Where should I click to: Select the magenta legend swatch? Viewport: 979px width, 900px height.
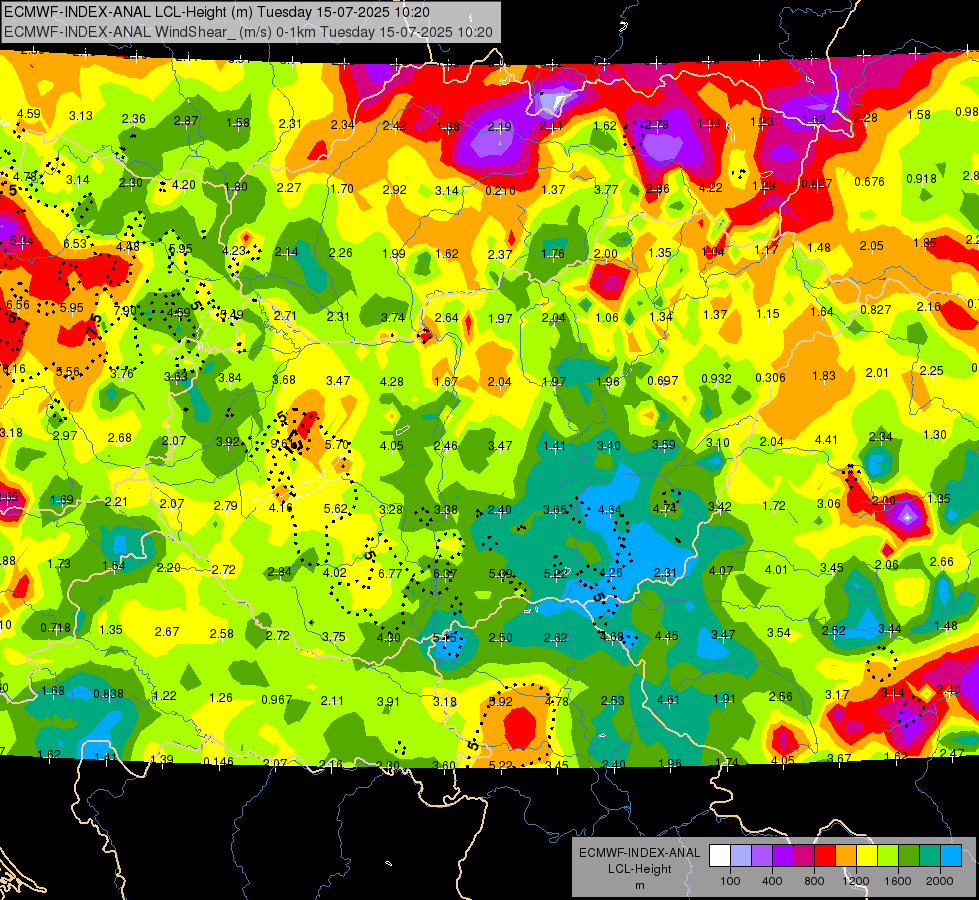(804, 856)
